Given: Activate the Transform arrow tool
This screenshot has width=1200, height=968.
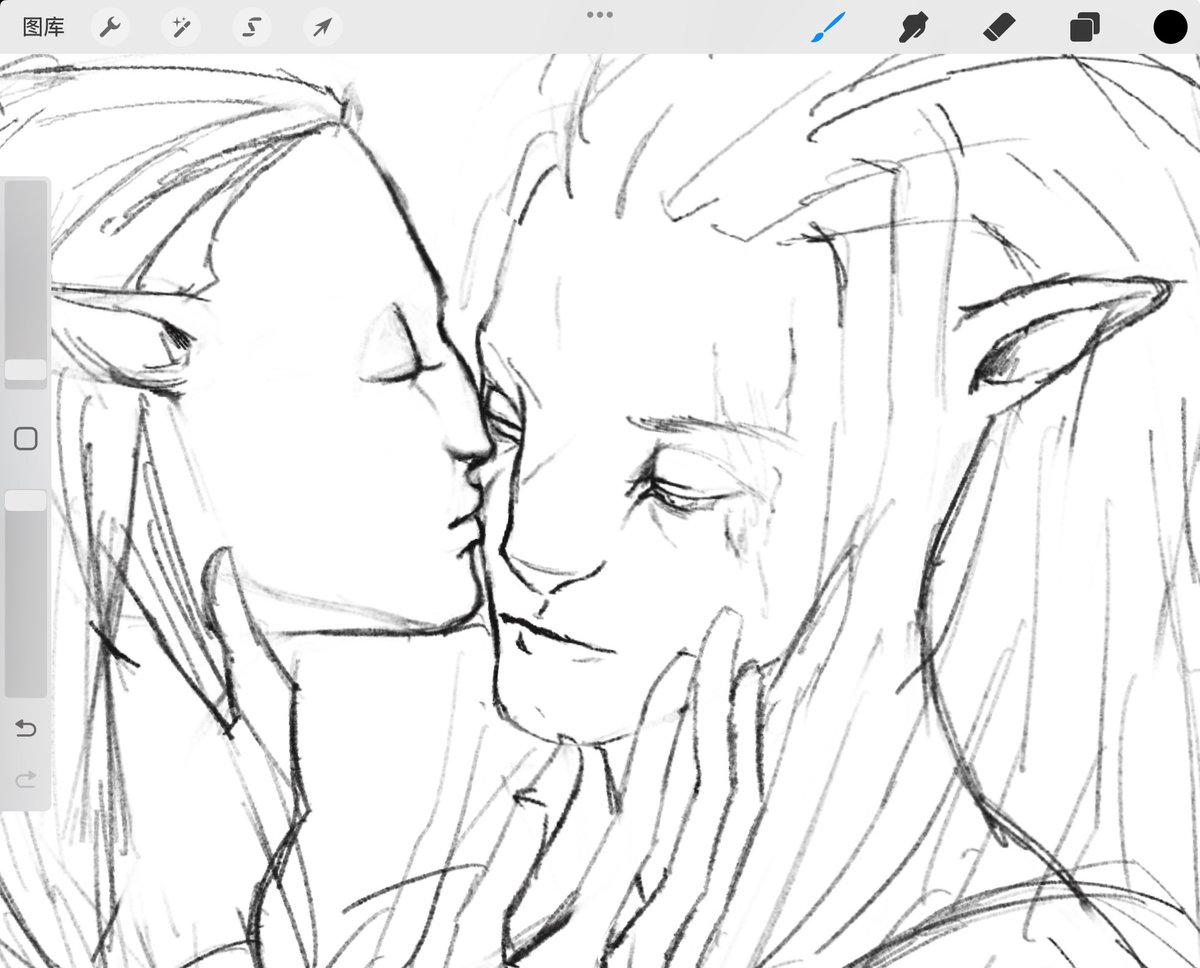Looking at the screenshot, I should pos(322,27).
